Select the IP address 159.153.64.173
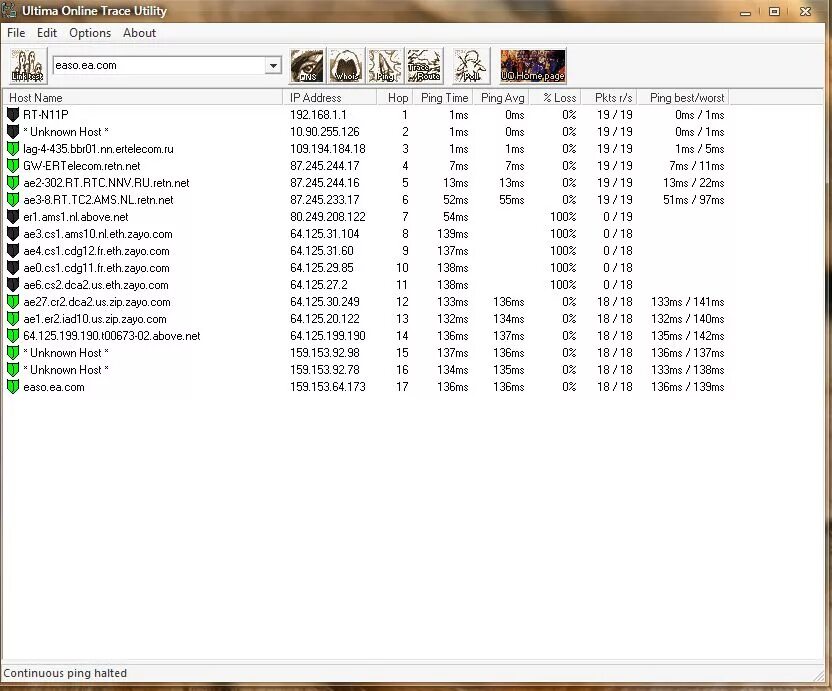 328,387
